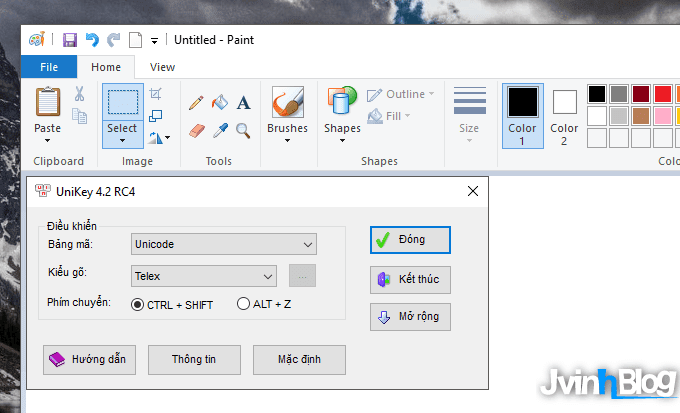Switch to the Home ribbon tab

pos(106,67)
